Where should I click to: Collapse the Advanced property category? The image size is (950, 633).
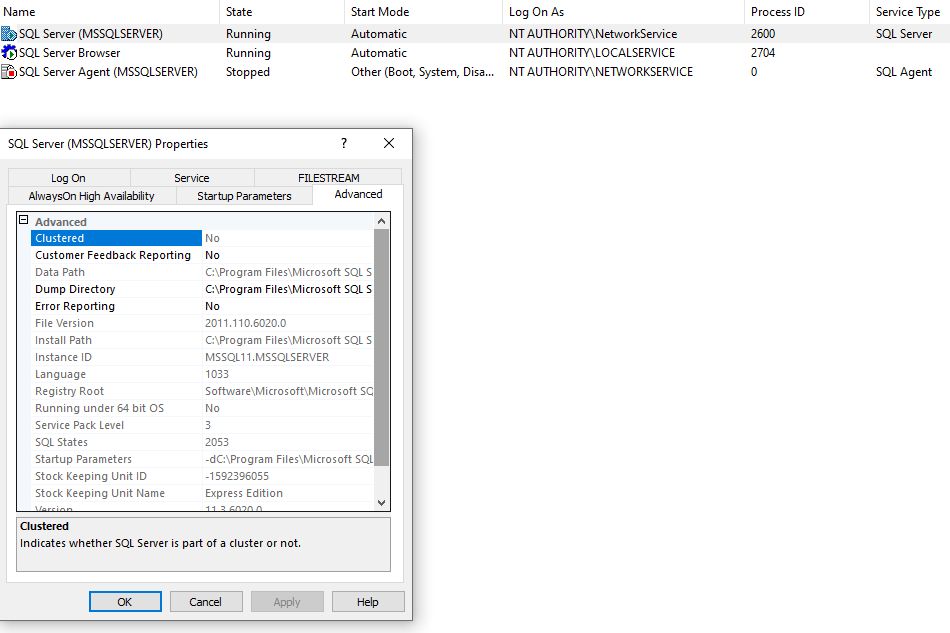(x=24, y=220)
